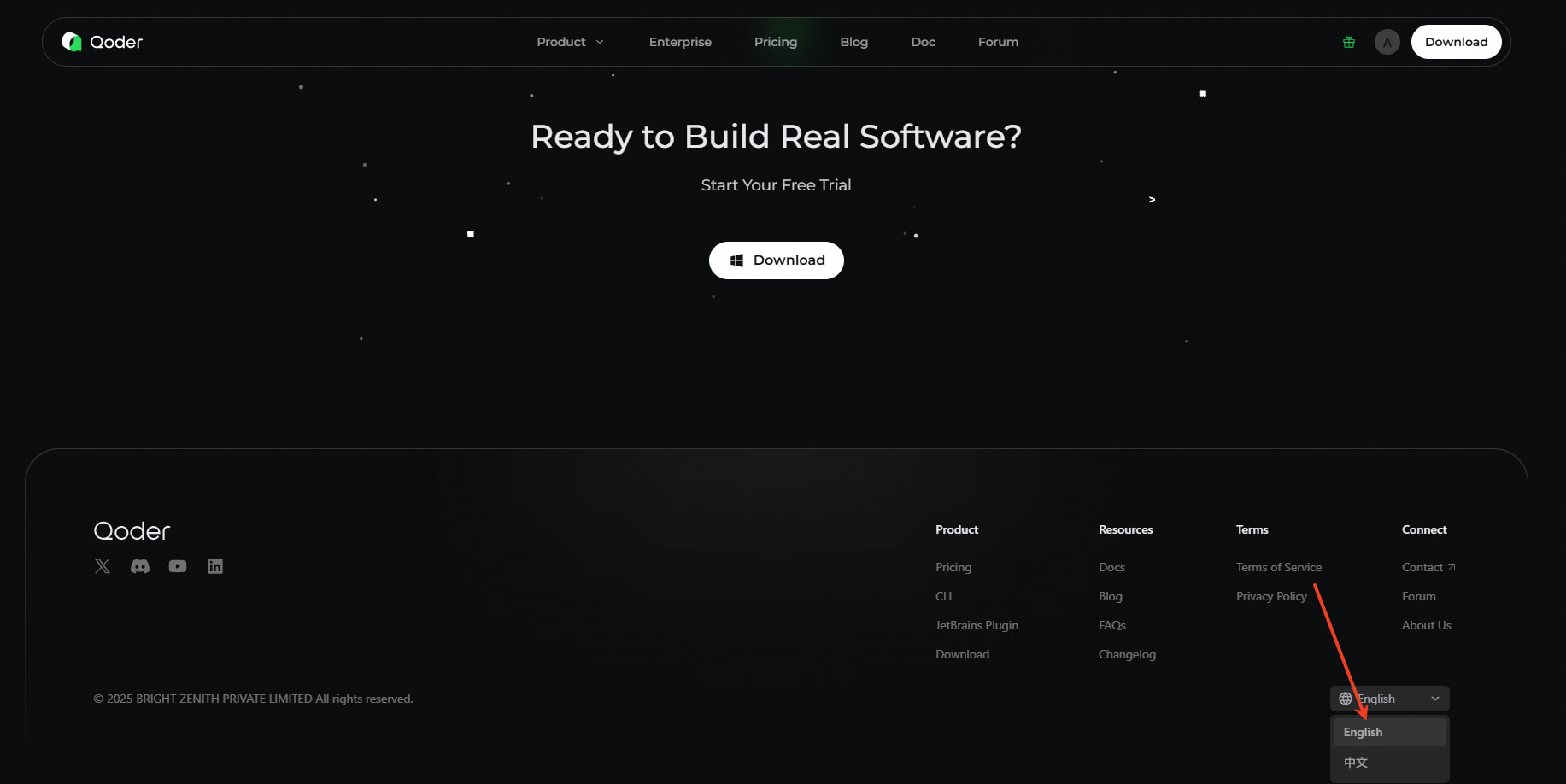The height and width of the screenshot is (784, 1566).
Task: Open Doc in the top navigation bar
Action: pos(924,42)
